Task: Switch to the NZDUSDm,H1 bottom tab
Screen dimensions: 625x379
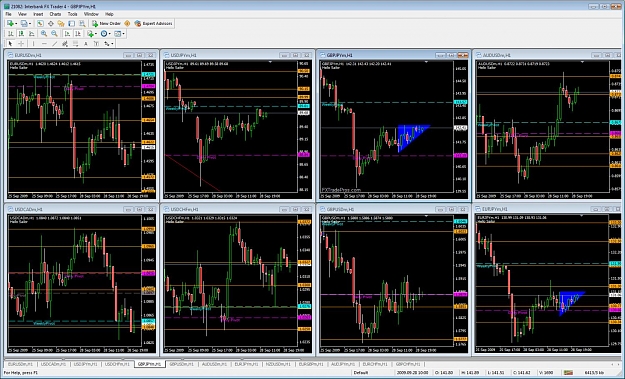Action: click(x=278, y=364)
